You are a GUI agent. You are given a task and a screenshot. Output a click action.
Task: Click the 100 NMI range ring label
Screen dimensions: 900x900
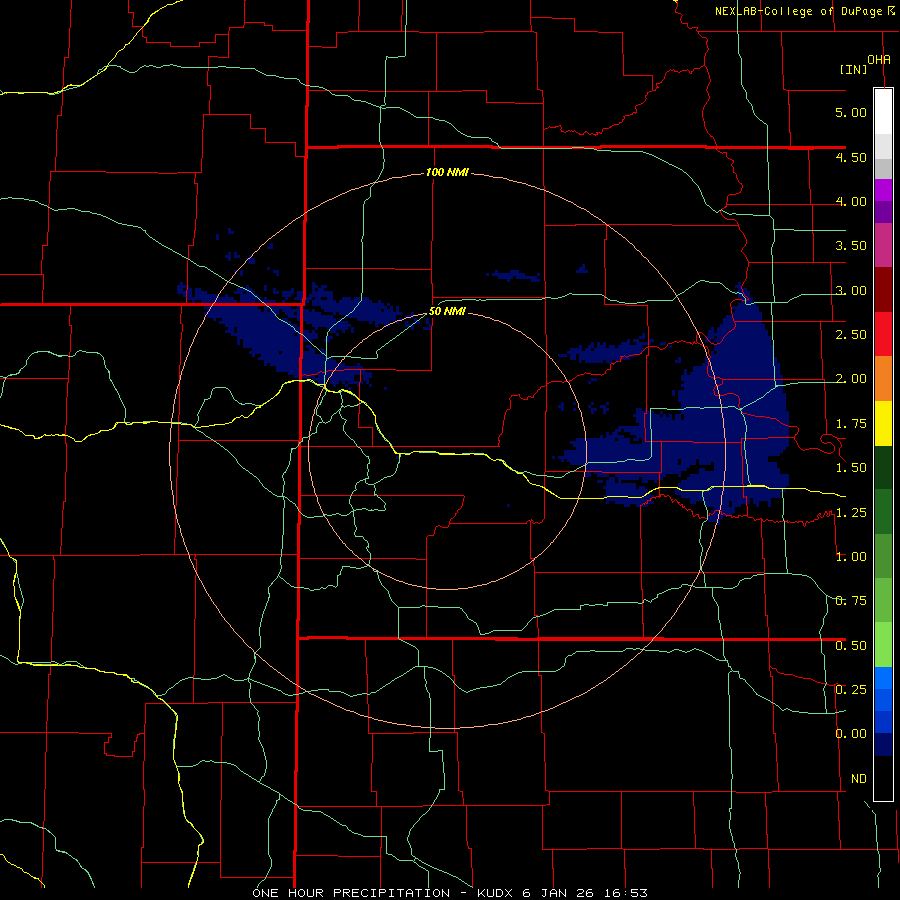447,172
